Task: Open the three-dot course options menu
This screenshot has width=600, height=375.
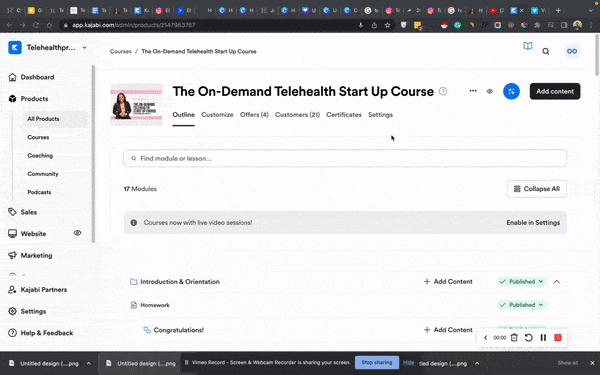Action: click(473, 91)
